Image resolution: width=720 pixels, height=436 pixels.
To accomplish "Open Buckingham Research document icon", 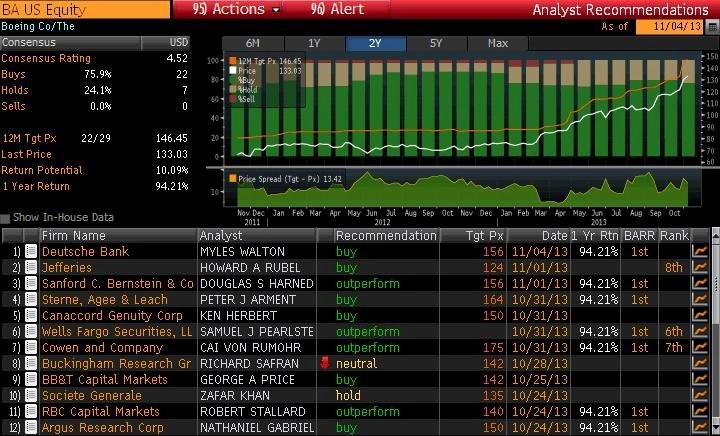I will click(31, 364).
